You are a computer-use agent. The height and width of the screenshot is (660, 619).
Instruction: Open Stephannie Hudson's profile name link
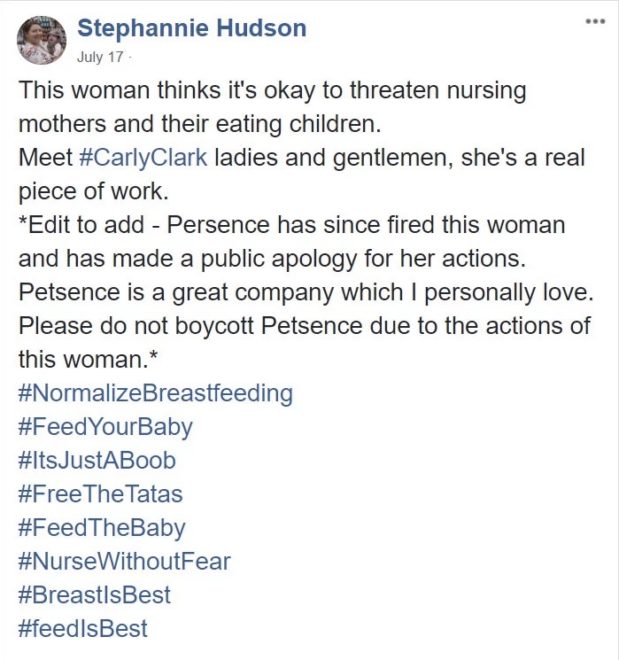click(191, 29)
